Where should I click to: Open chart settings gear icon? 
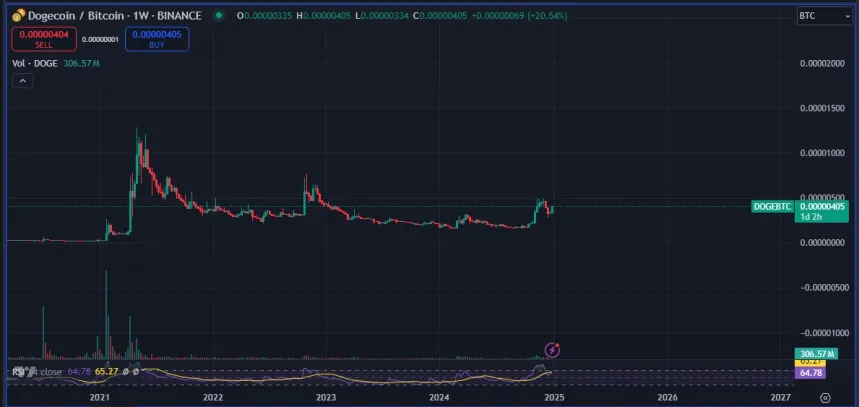(x=826, y=398)
